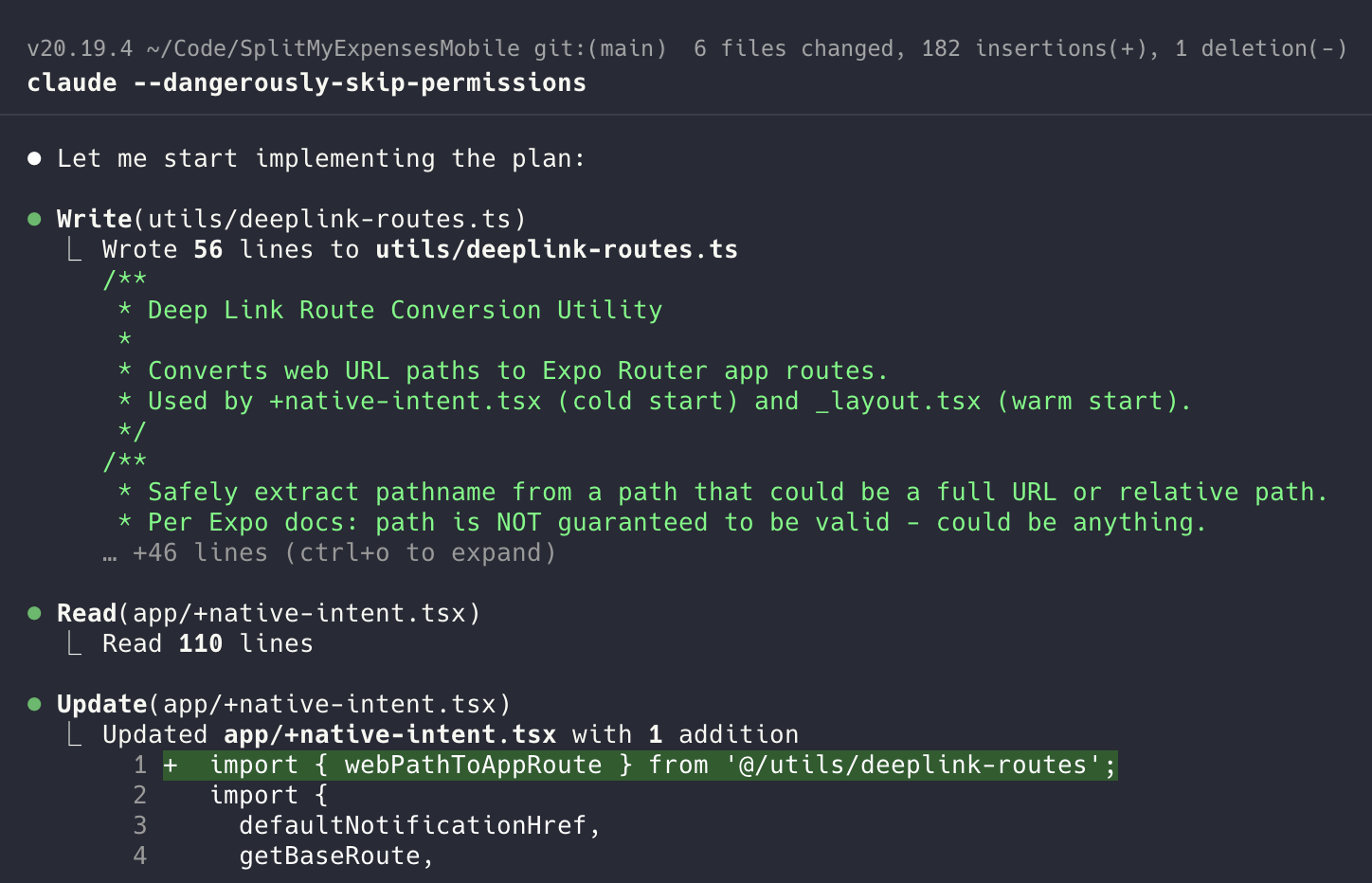This screenshot has width=1372, height=883.
Task: Click the green status dot beside Read
Action: click(35, 614)
